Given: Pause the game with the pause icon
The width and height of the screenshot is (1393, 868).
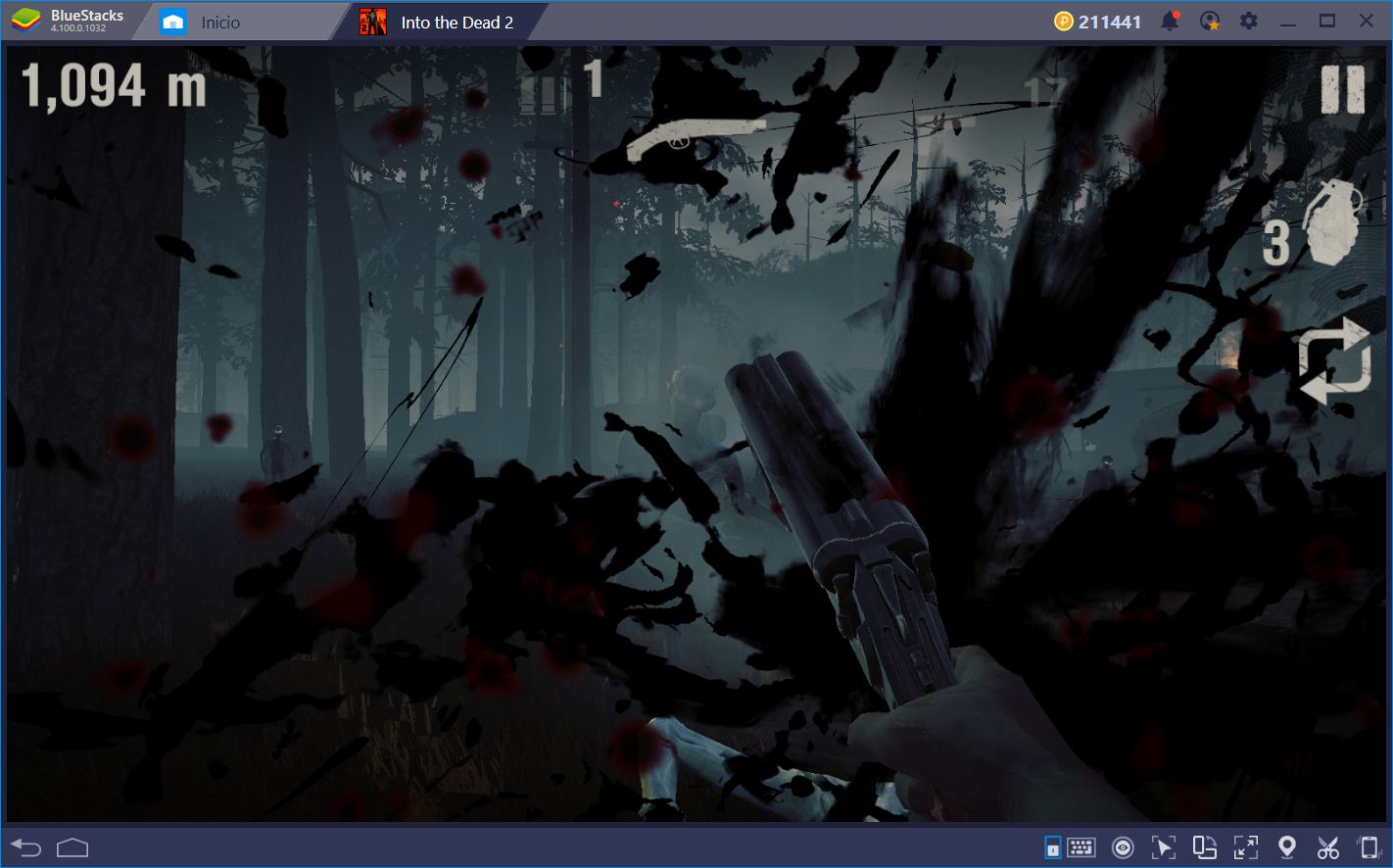Looking at the screenshot, I should click(x=1342, y=90).
